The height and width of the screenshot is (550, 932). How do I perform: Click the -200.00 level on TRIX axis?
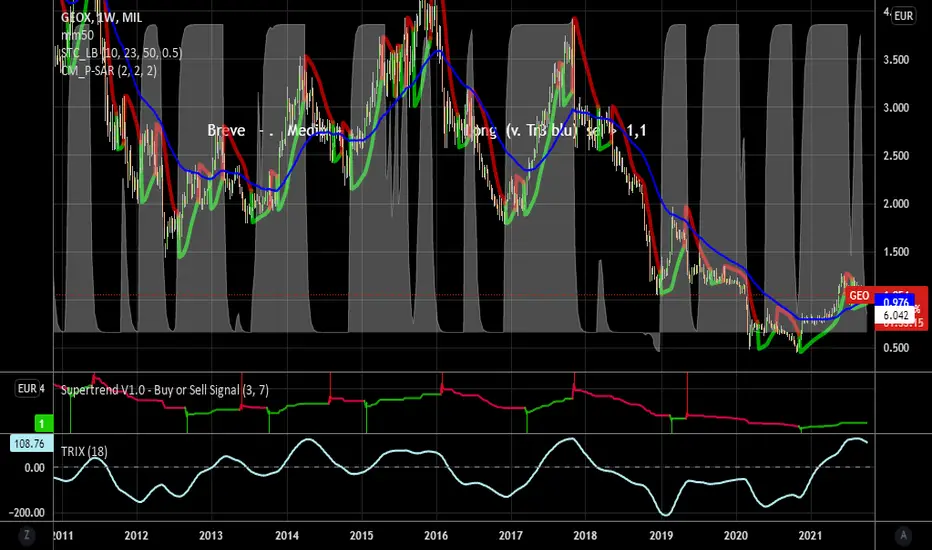click(x=27, y=513)
